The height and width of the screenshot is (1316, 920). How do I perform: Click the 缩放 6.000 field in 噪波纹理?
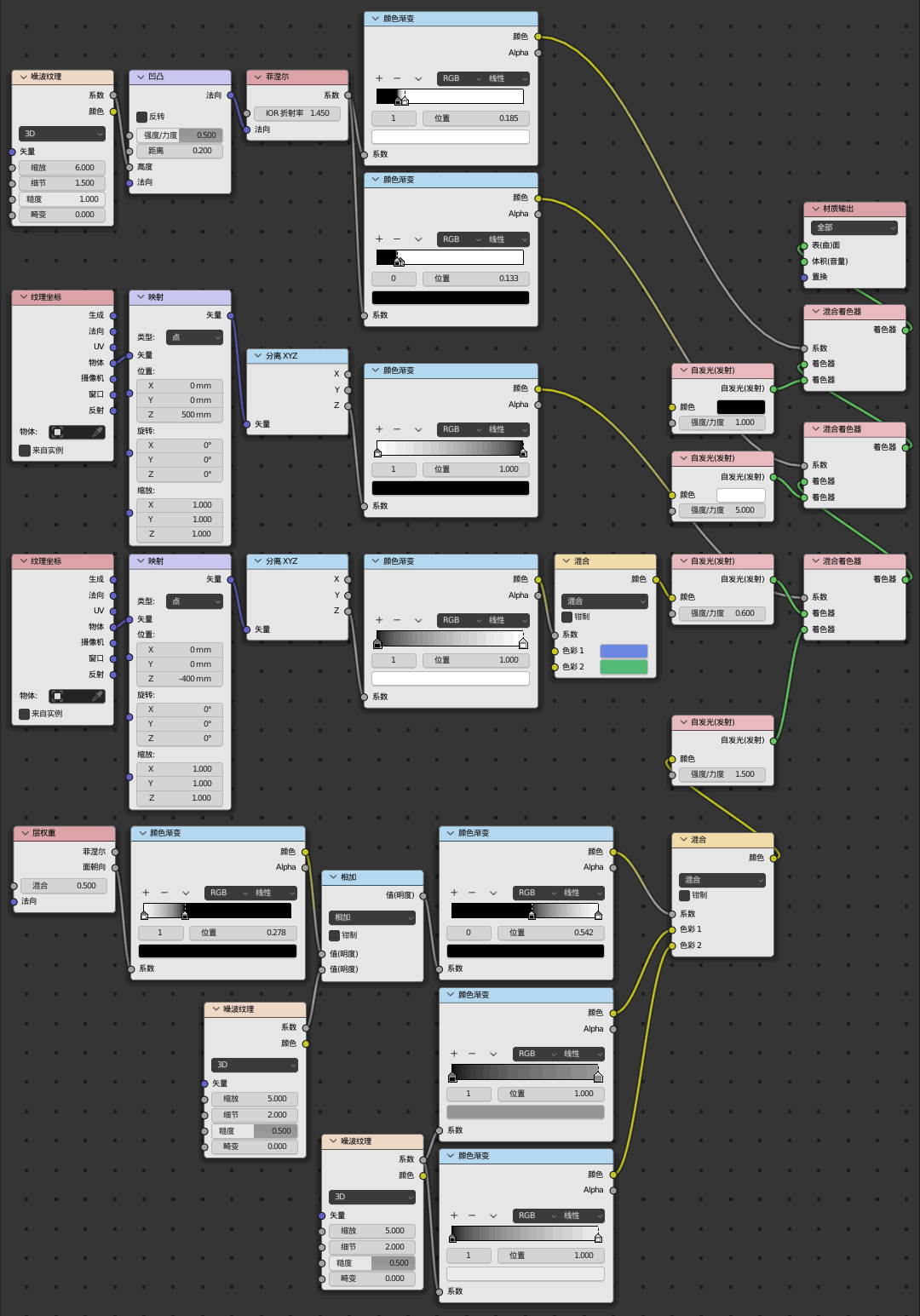[62, 168]
